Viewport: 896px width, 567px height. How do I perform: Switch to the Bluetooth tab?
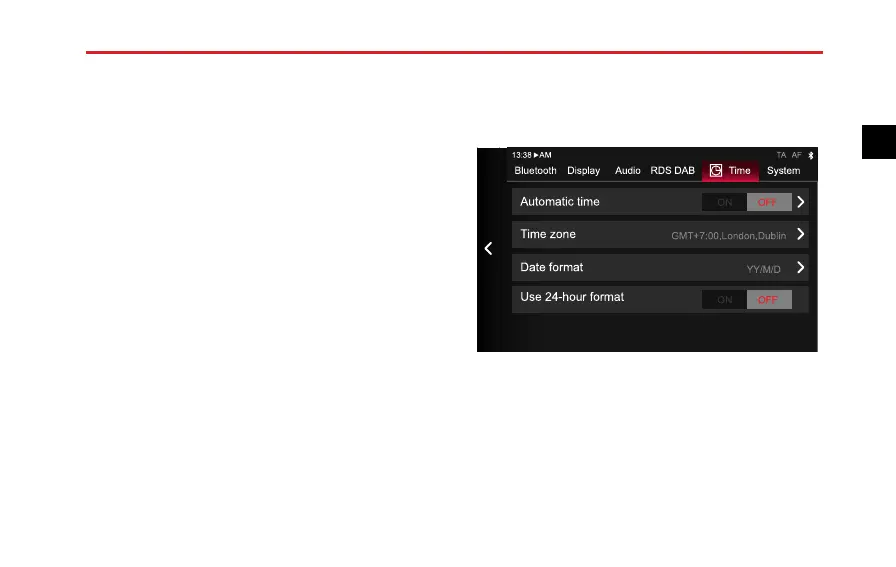pos(535,170)
